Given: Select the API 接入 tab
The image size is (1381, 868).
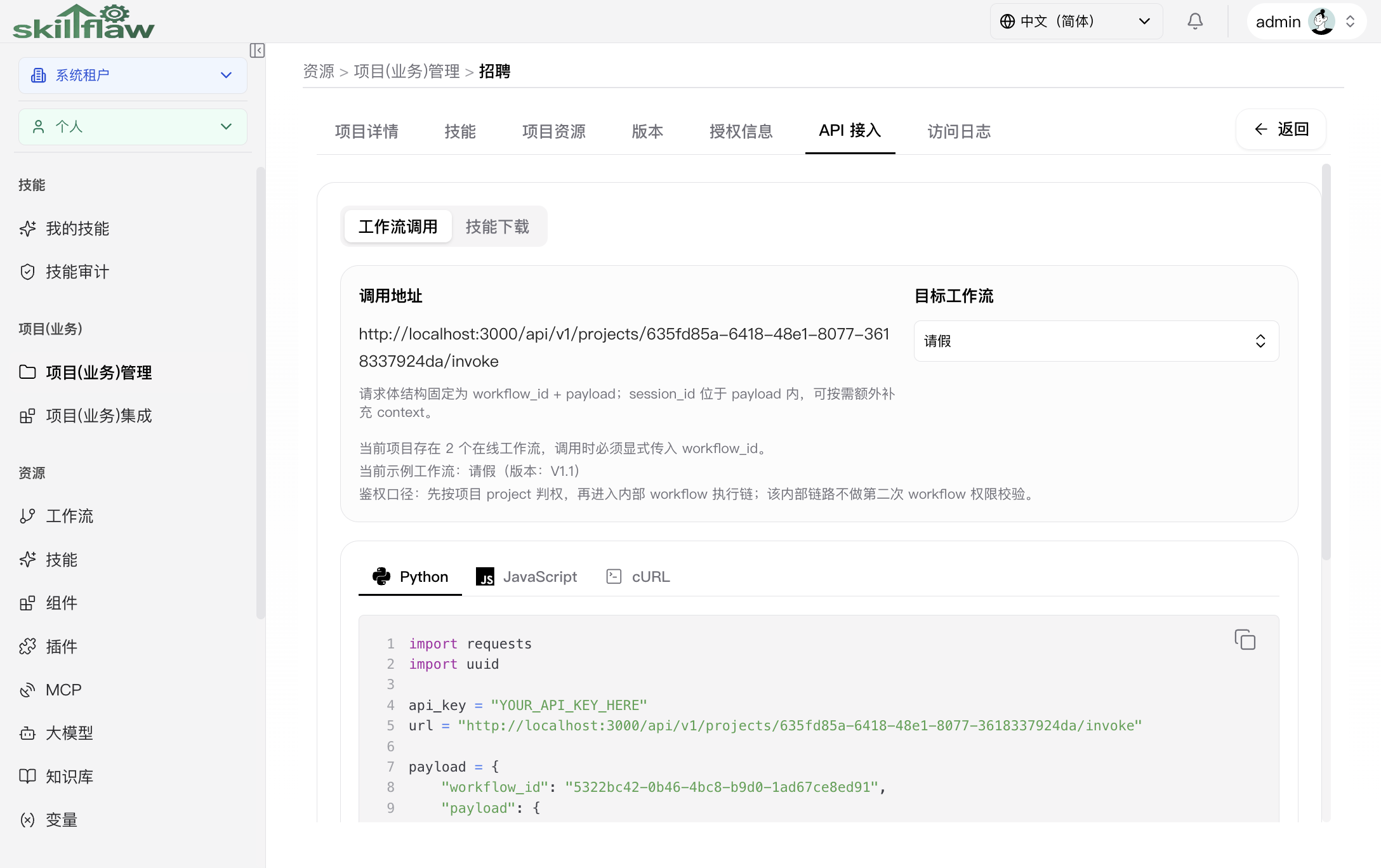Looking at the screenshot, I should pyautogui.click(x=850, y=131).
